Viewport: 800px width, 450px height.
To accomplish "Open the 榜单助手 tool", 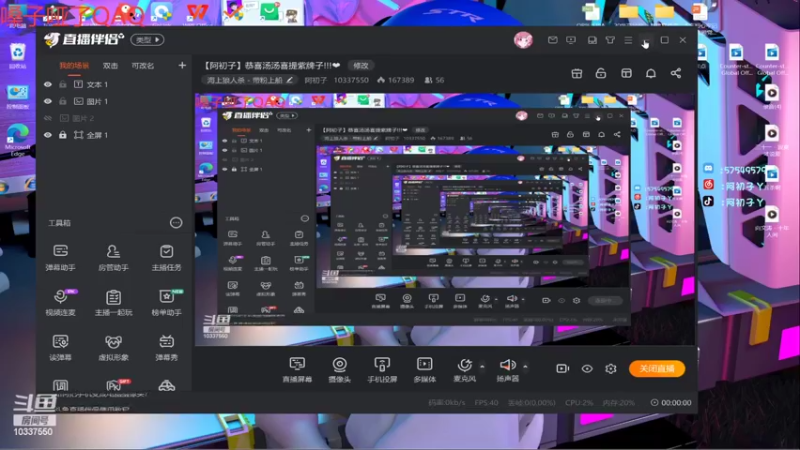I will tap(166, 302).
